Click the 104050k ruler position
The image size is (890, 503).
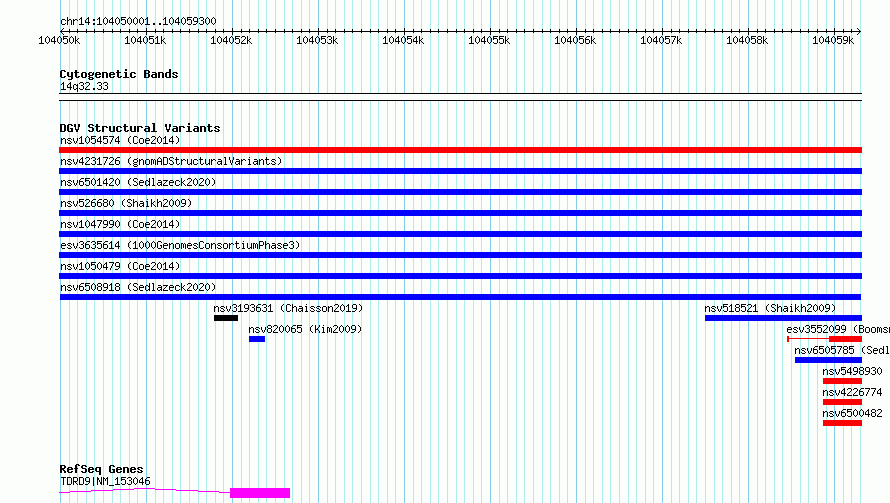point(59,40)
